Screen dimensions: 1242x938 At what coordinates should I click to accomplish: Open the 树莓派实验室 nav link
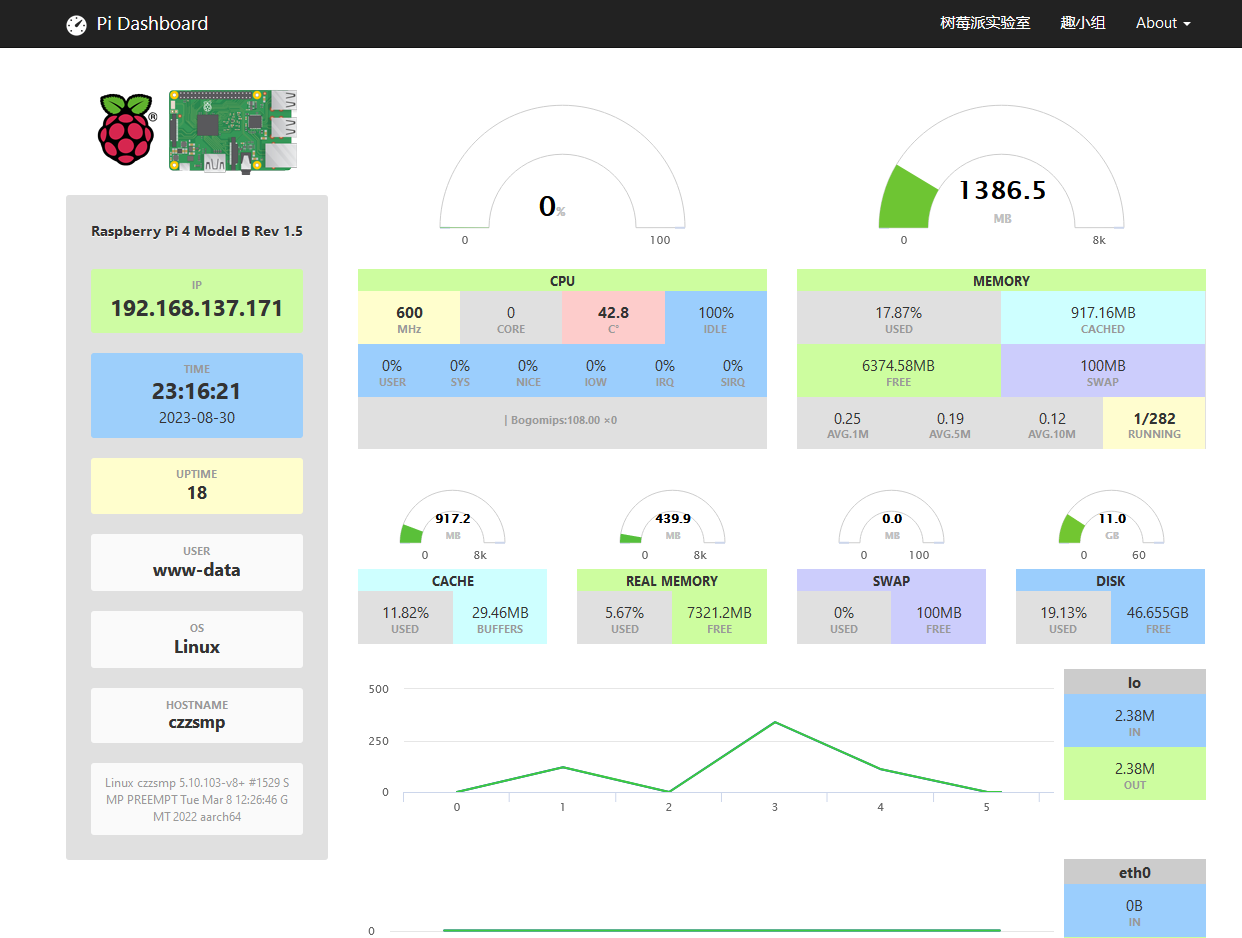[x=985, y=23]
